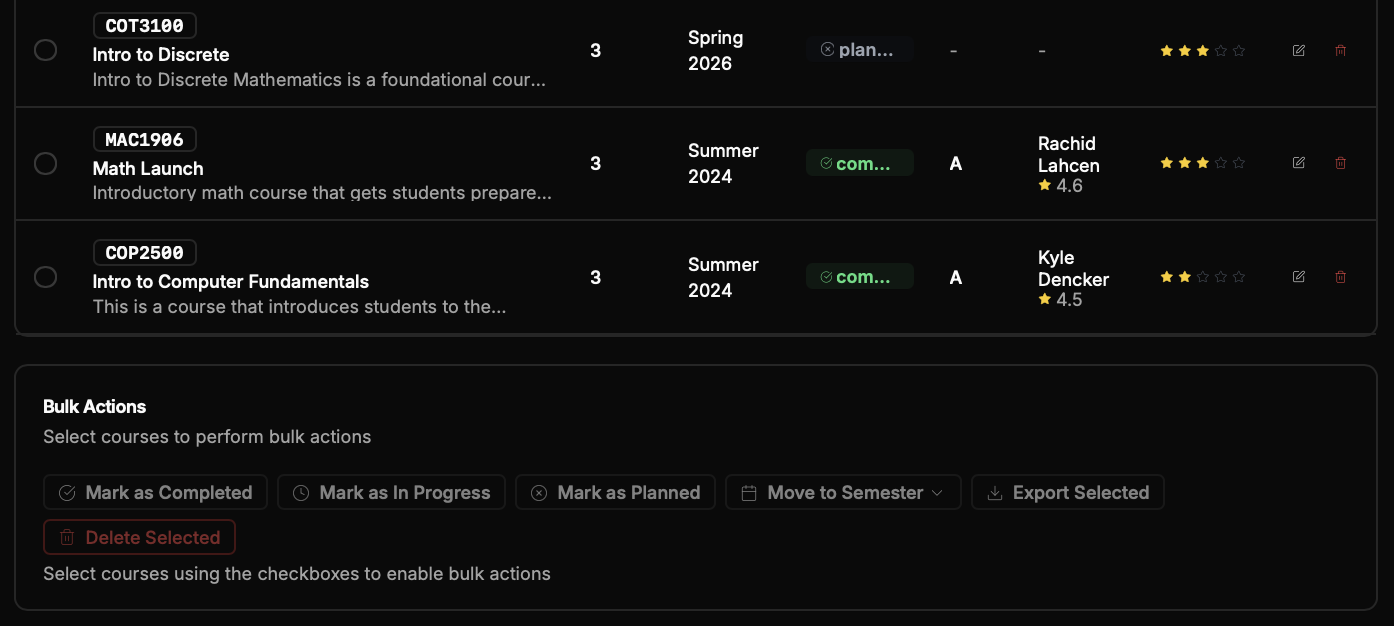
Task: Click Mark as Planned button
Action: pyautogui.click(x=615, y=492)
